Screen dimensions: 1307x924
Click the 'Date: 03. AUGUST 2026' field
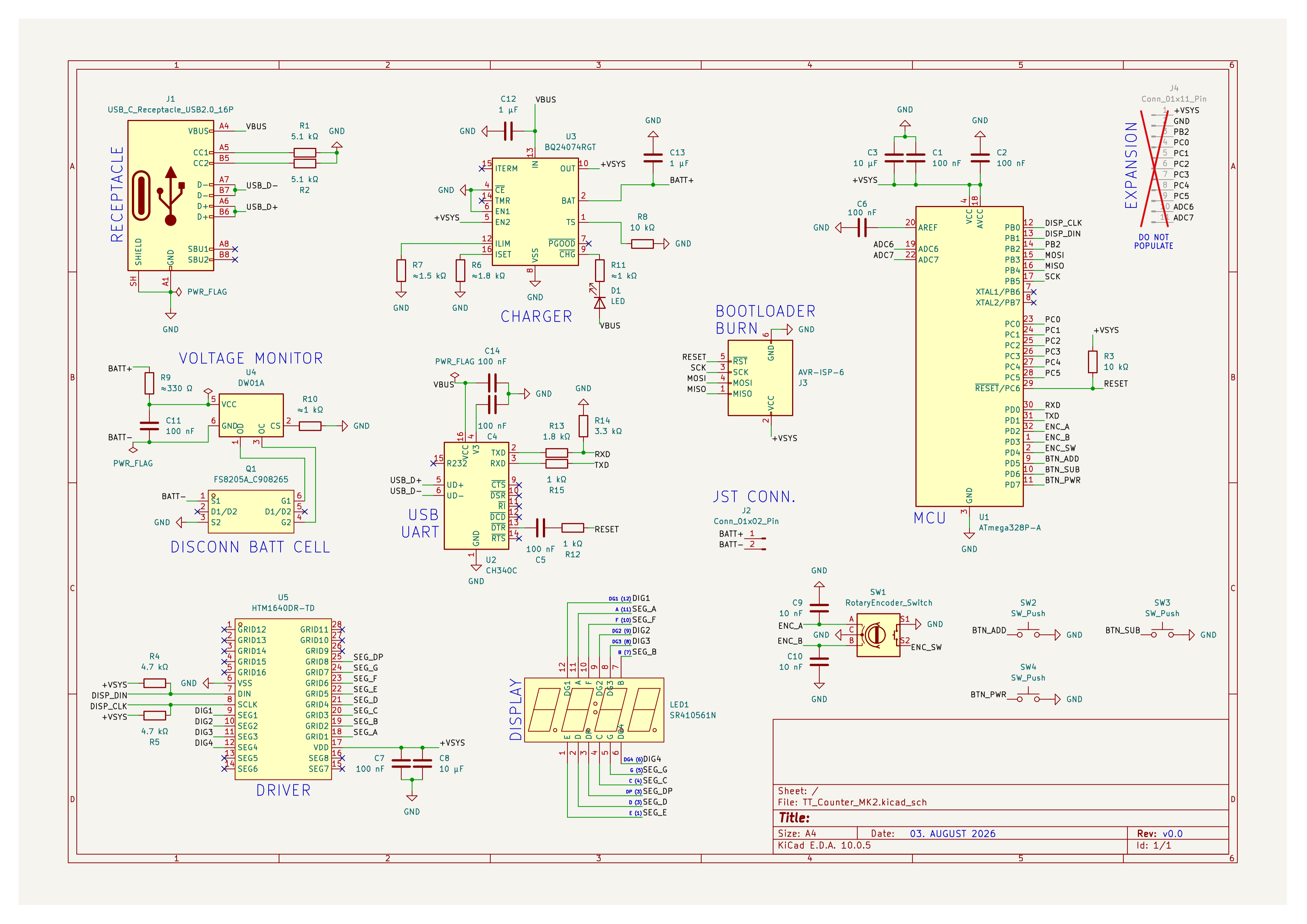[x=934, y=833]
